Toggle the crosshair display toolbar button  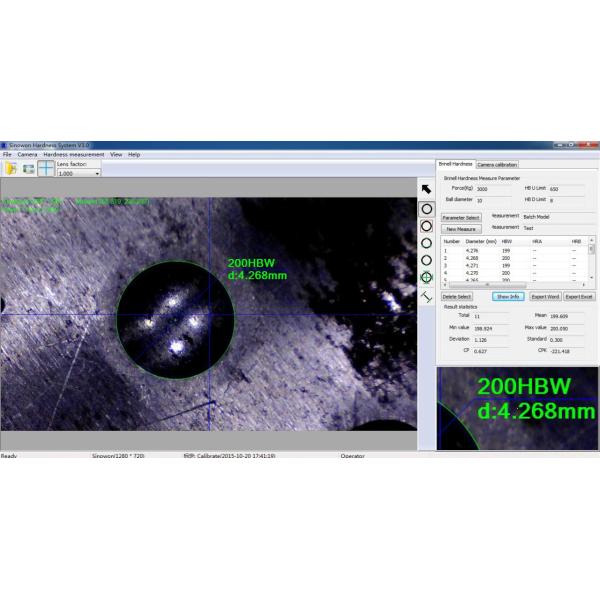pyautogui.click(x=46, y=170)
